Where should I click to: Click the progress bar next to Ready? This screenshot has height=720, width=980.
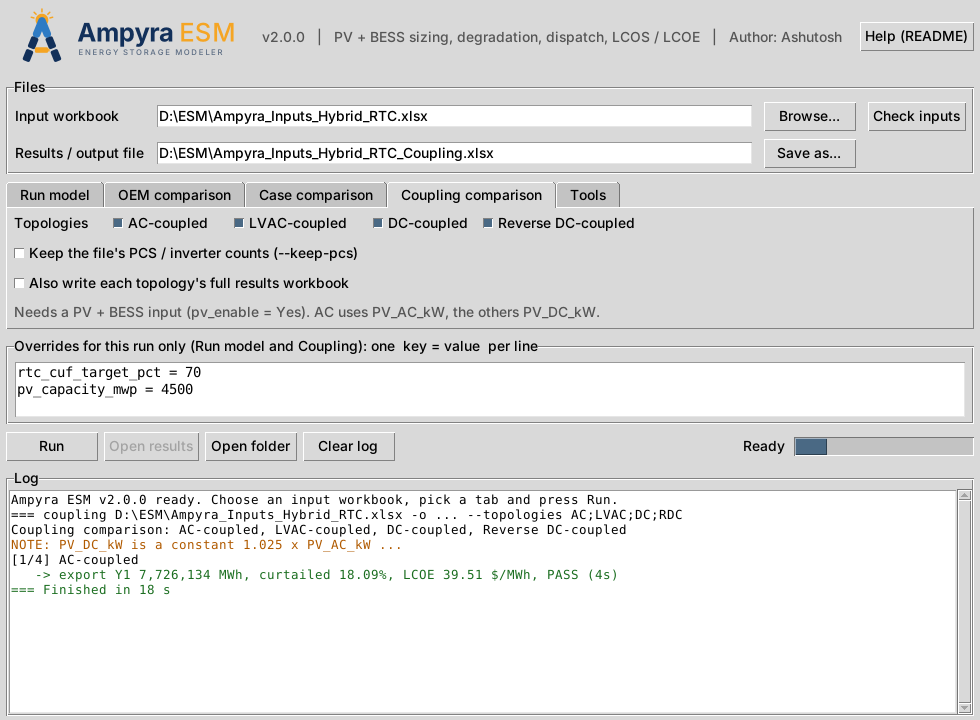click(x=883, y=446)
